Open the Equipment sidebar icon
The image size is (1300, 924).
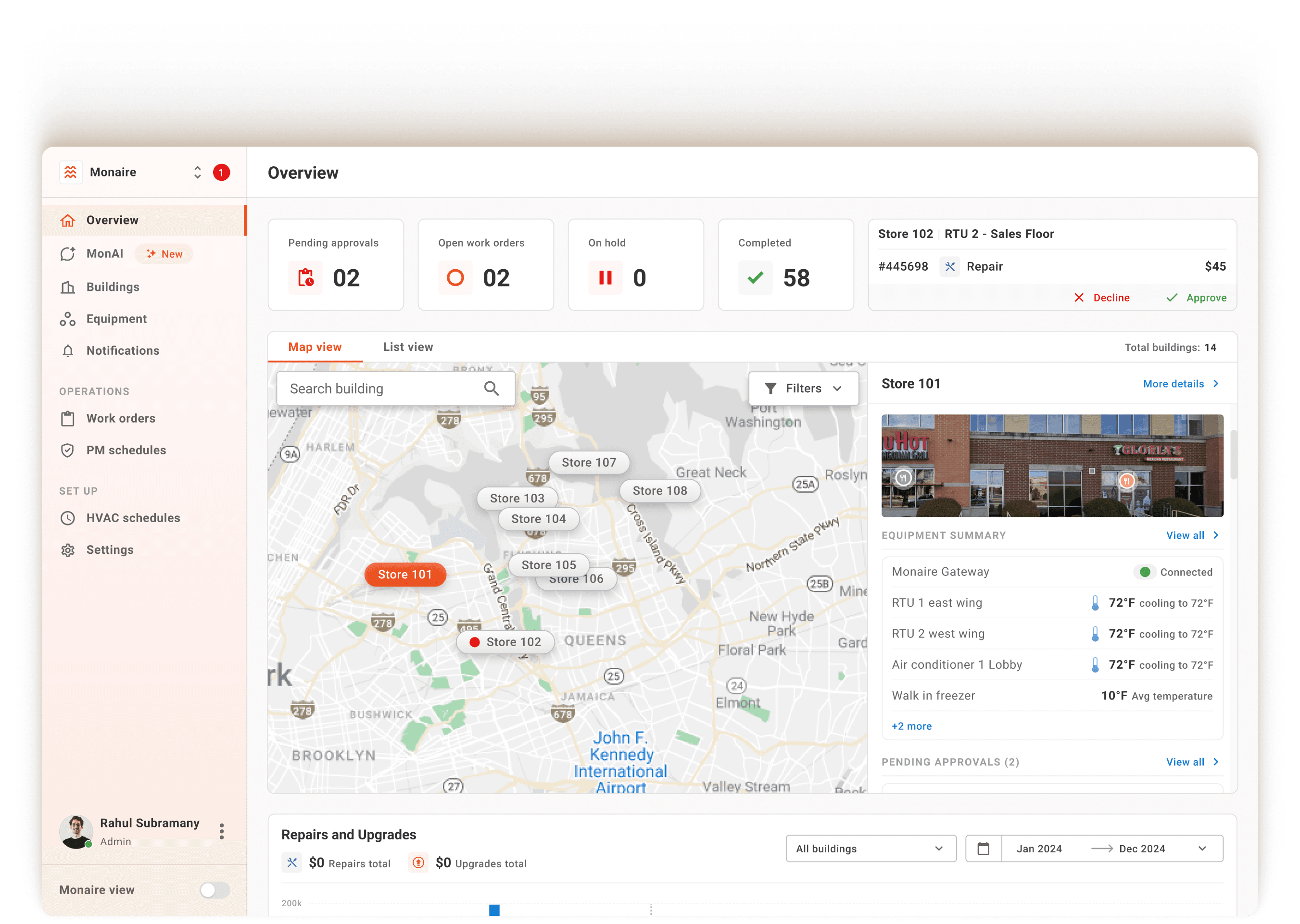[68, 319]
